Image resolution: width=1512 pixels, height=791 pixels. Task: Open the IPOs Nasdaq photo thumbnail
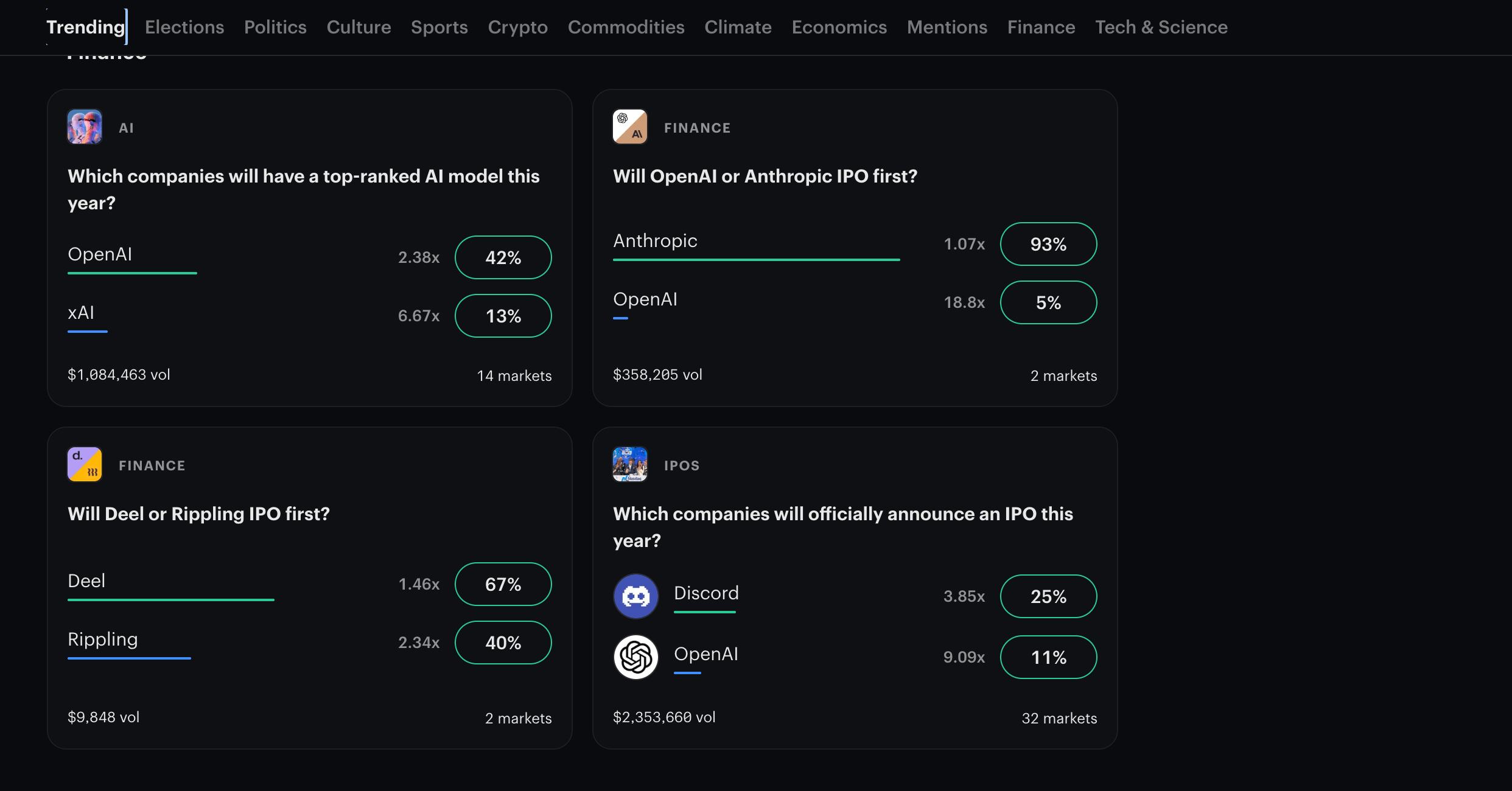click(630, 464)
